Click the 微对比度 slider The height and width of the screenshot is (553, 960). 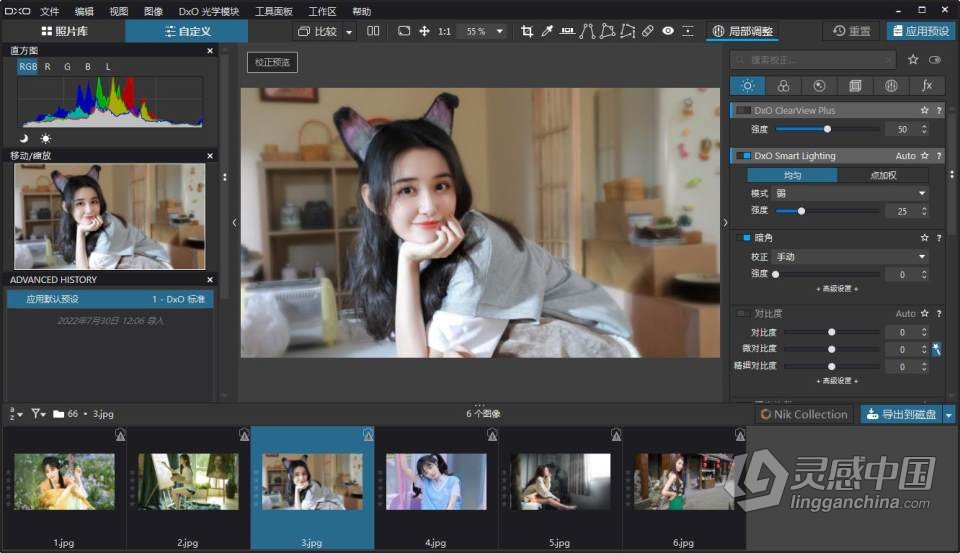pos(831,349)
